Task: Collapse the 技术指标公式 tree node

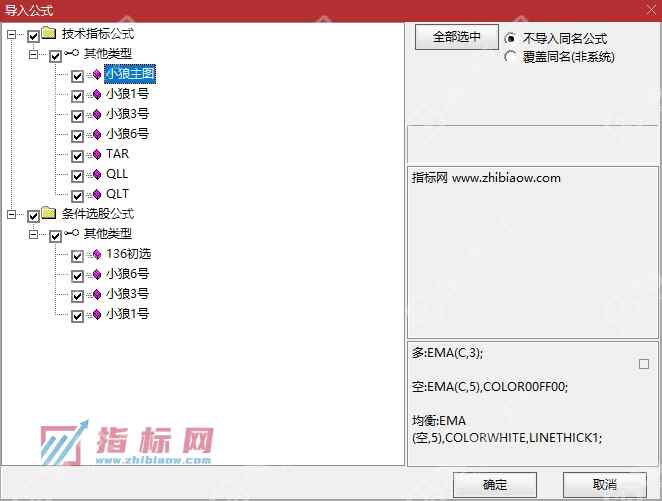Action: pos(12,34)
